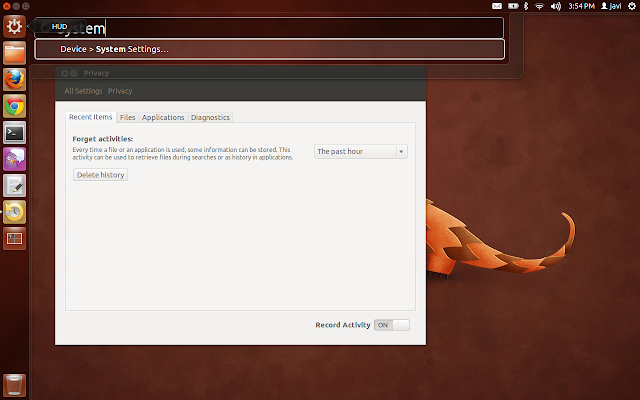Open the Terminal launcher icon
The width and height of the screenshot is (640, 400).
14,133
